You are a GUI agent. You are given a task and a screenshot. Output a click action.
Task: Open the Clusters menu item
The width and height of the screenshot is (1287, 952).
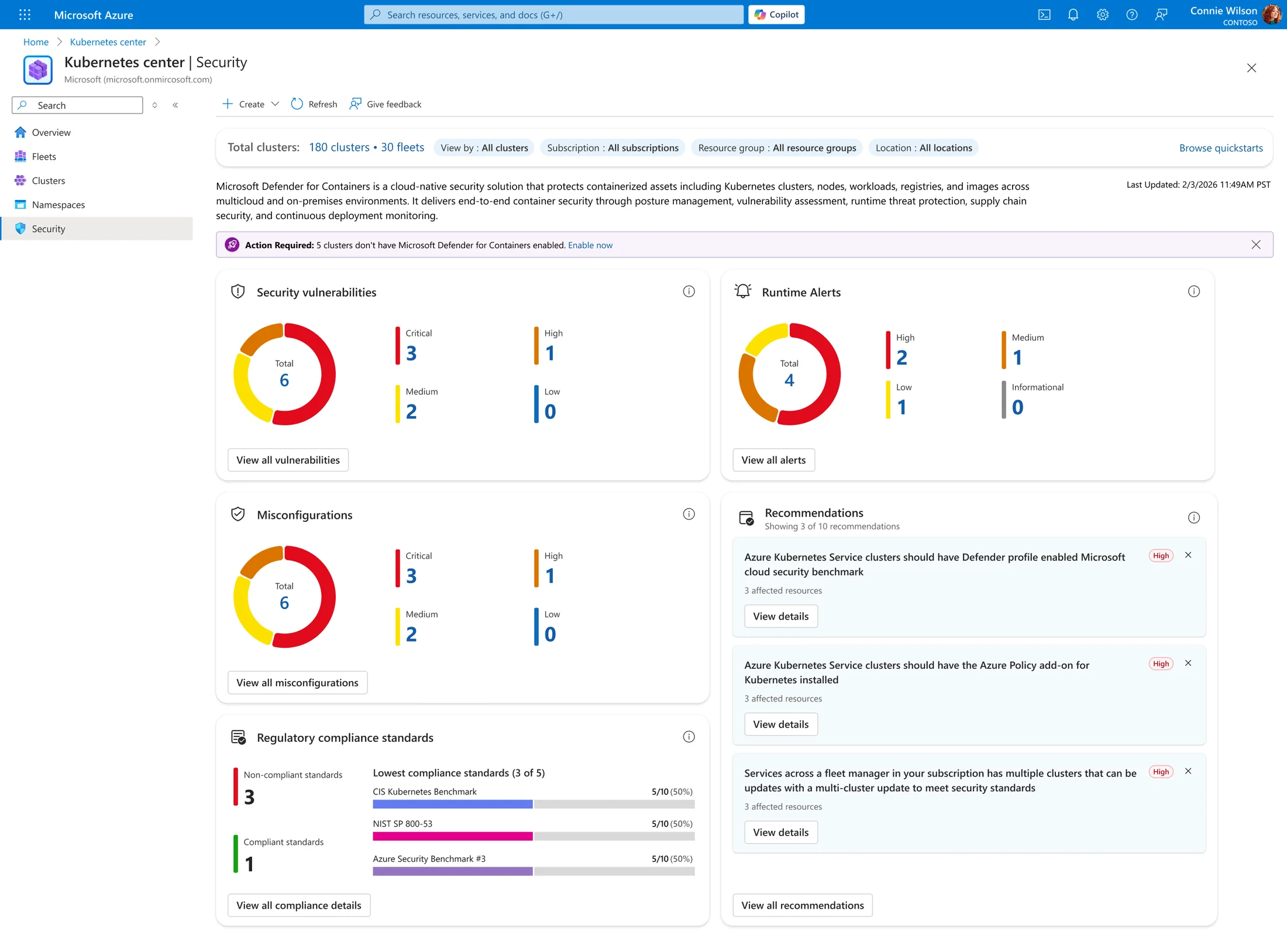click(97, 180)
